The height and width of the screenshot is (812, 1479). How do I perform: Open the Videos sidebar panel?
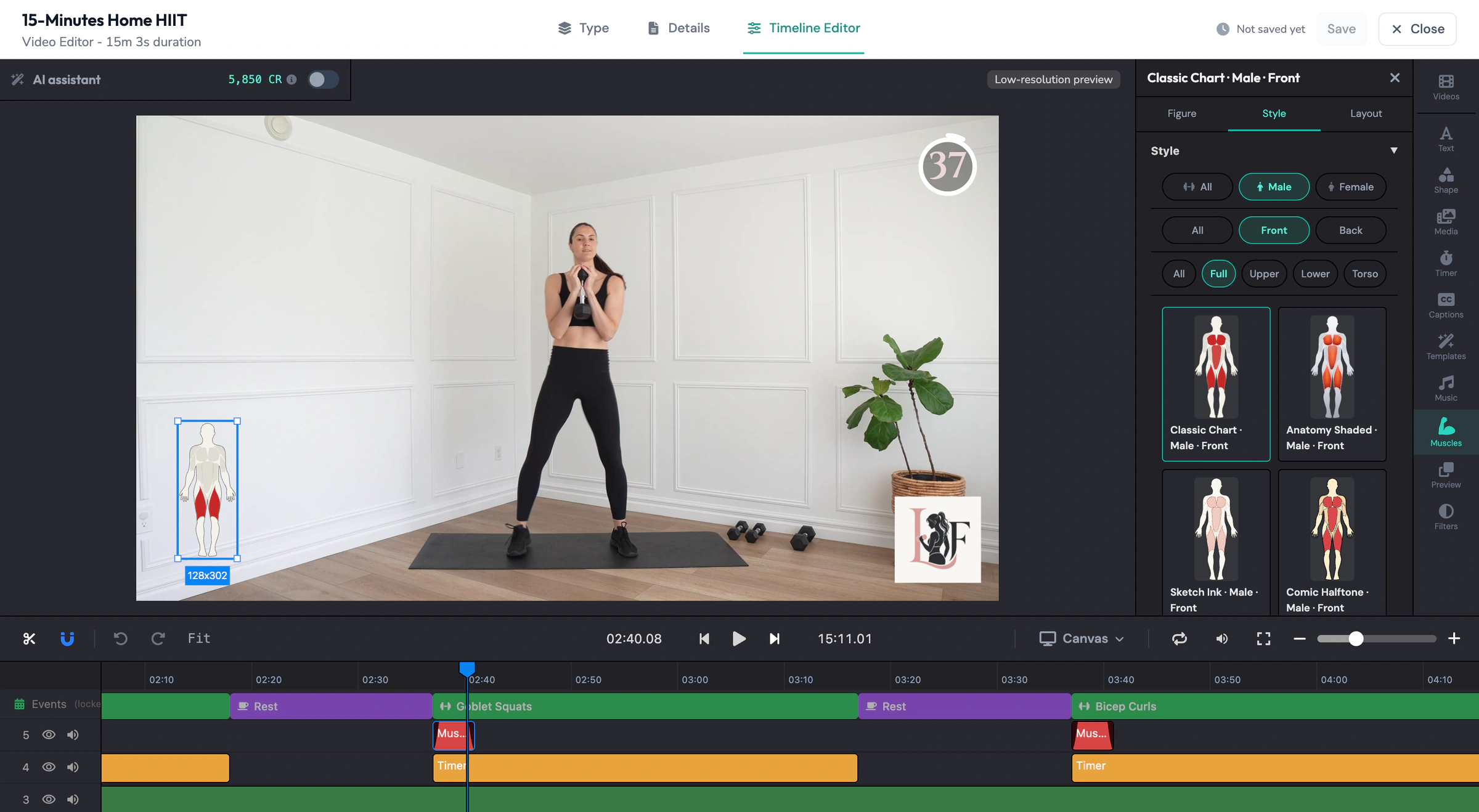1446,87
